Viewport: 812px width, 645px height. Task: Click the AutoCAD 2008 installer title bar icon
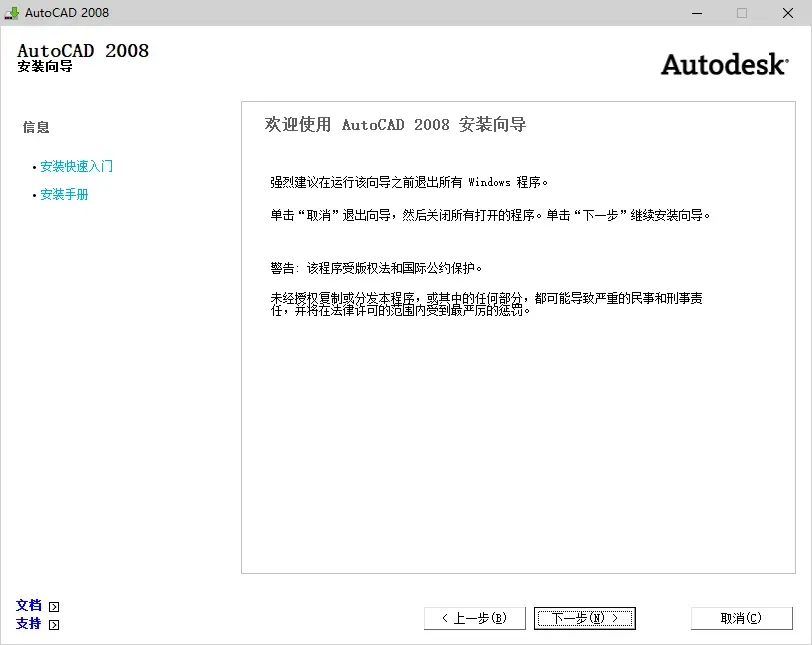click(11, 13)
